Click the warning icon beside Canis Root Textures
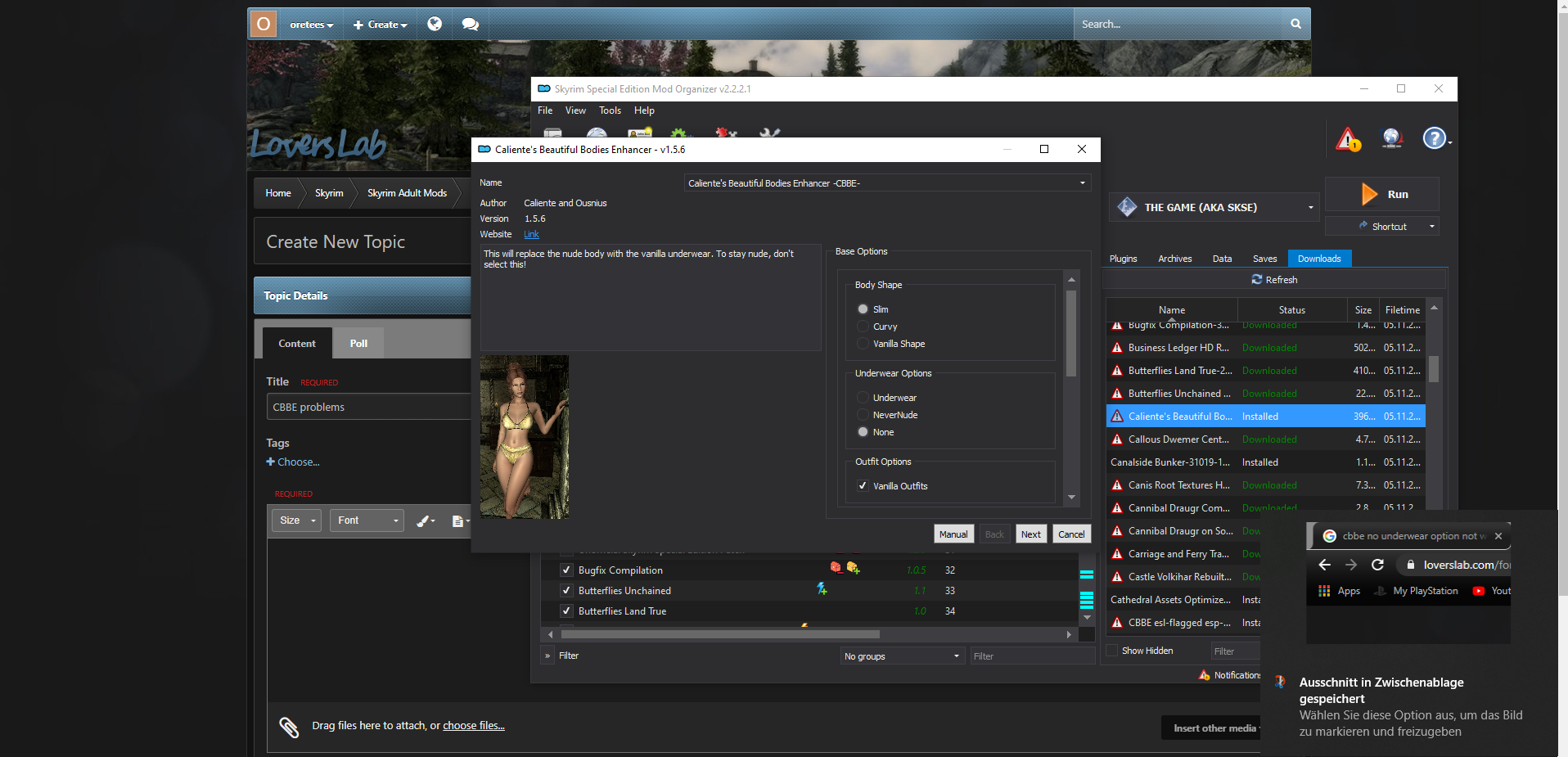The image size is (1568, 757). tap(1117, 485)
